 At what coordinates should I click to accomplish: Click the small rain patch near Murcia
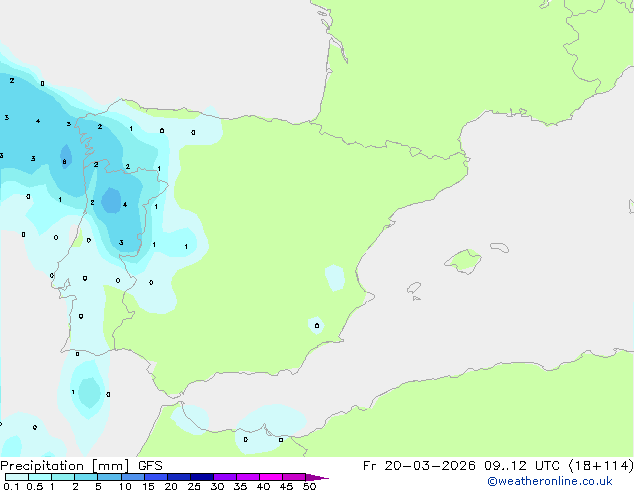tap(316, 325)
